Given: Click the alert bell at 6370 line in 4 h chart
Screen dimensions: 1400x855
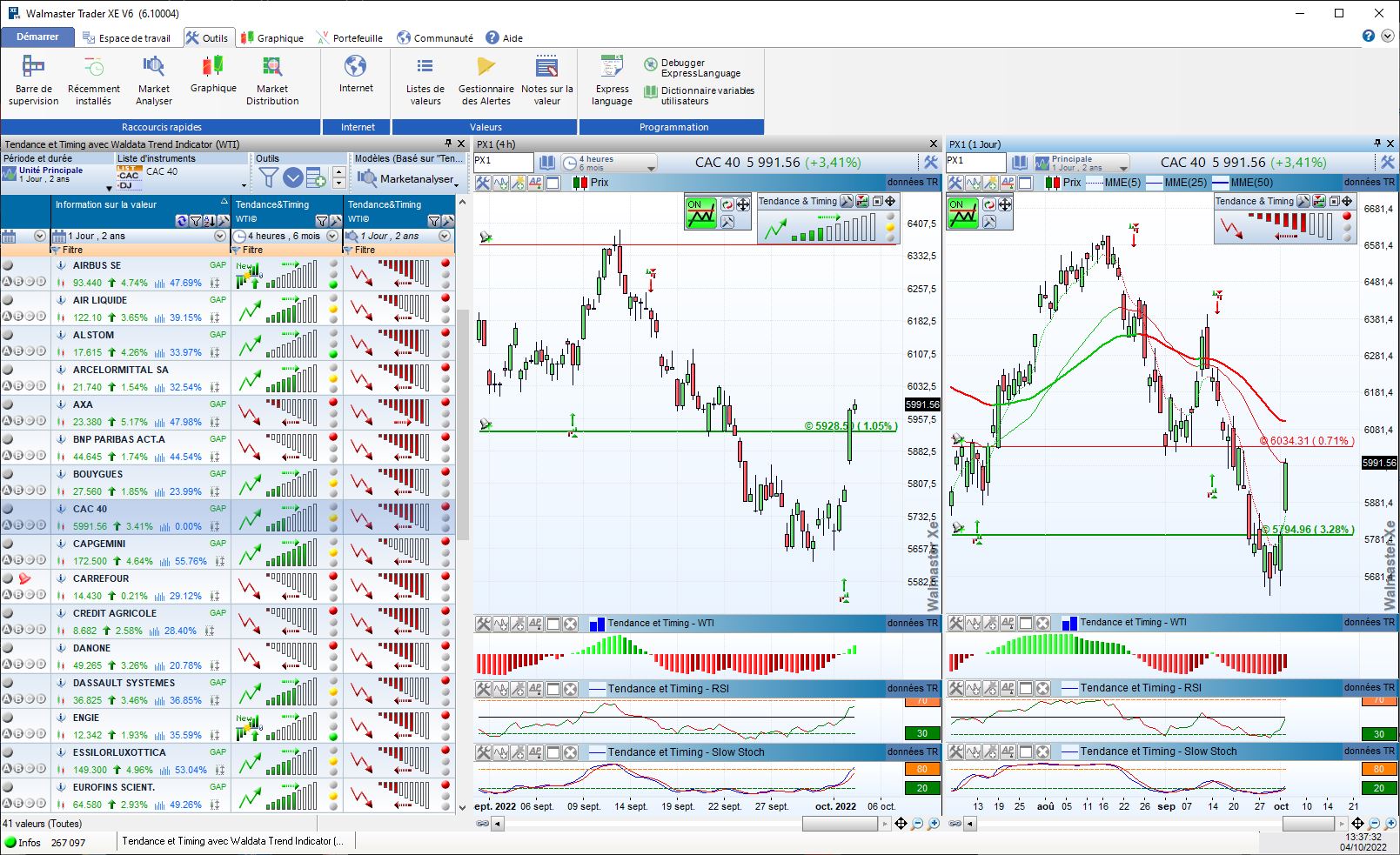Looking at the screenshot, I should coord(486,237).
